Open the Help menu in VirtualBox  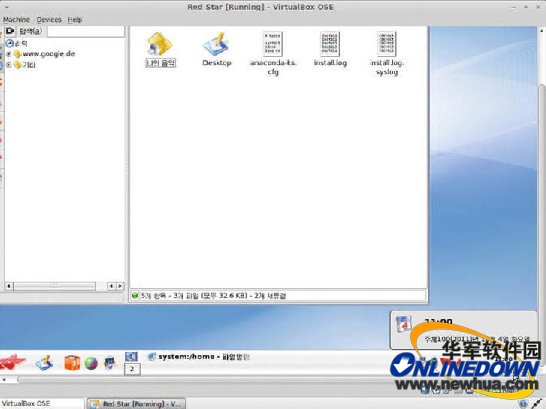click(x=75, y=19)
